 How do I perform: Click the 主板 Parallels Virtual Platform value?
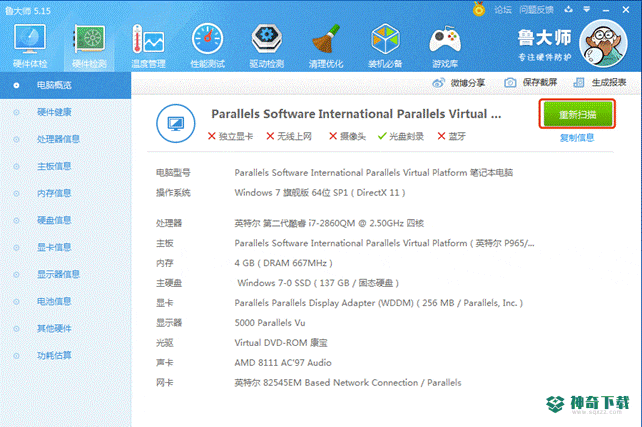pyautogui.click(x=384, y=243)
